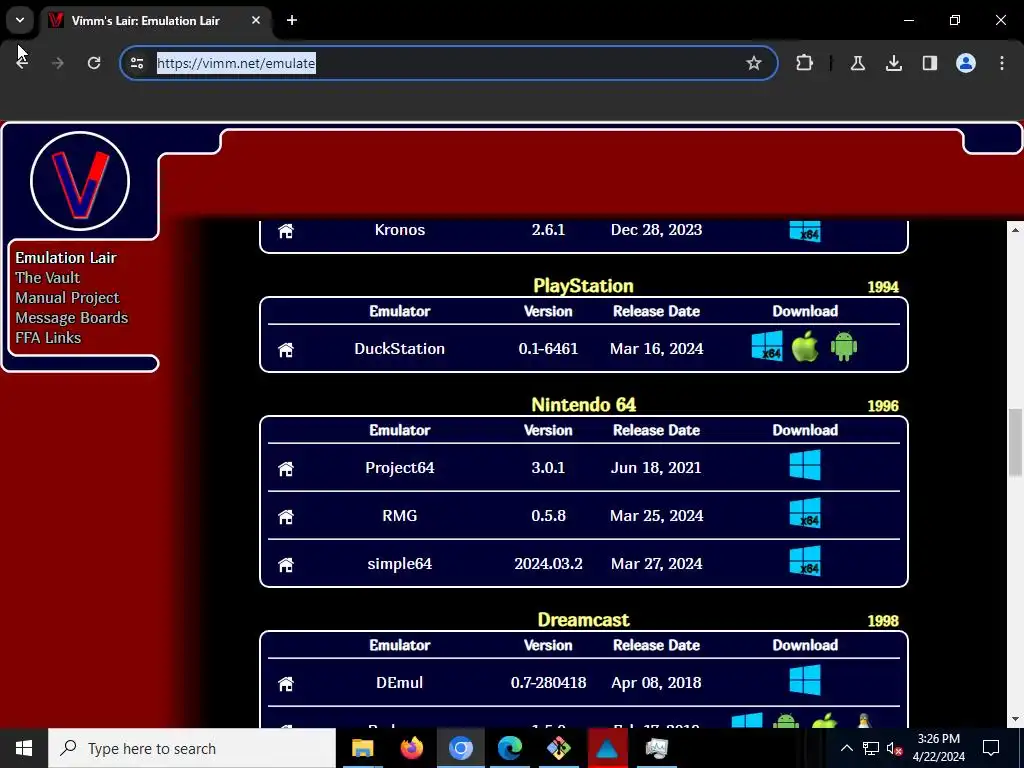Click the page vertical scrollbar thumb

coord(1015,443)
